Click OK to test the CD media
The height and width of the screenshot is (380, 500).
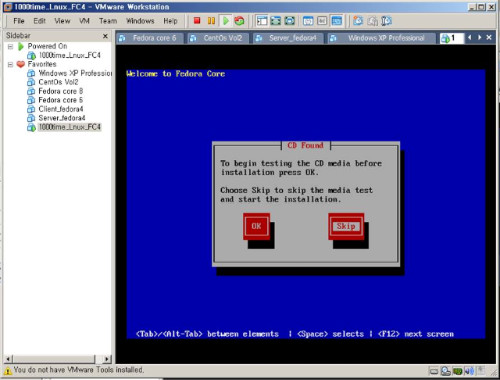point(256,226)
